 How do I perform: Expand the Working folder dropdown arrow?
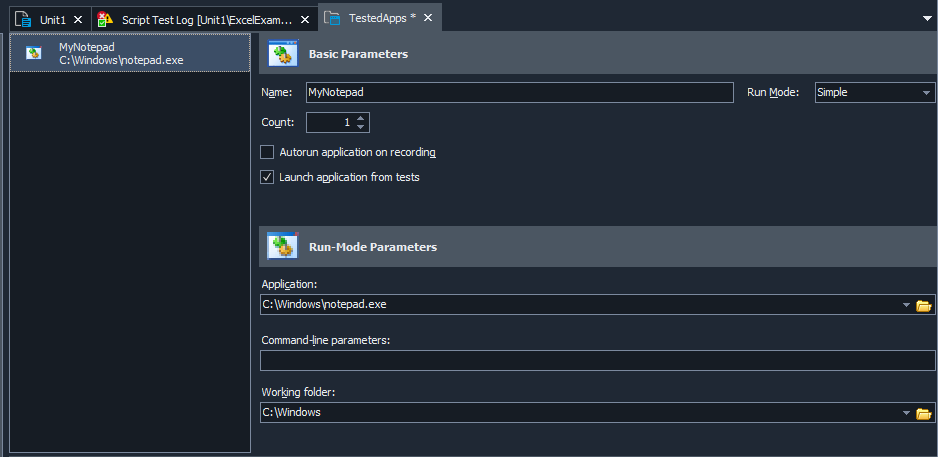click(906, 412)
